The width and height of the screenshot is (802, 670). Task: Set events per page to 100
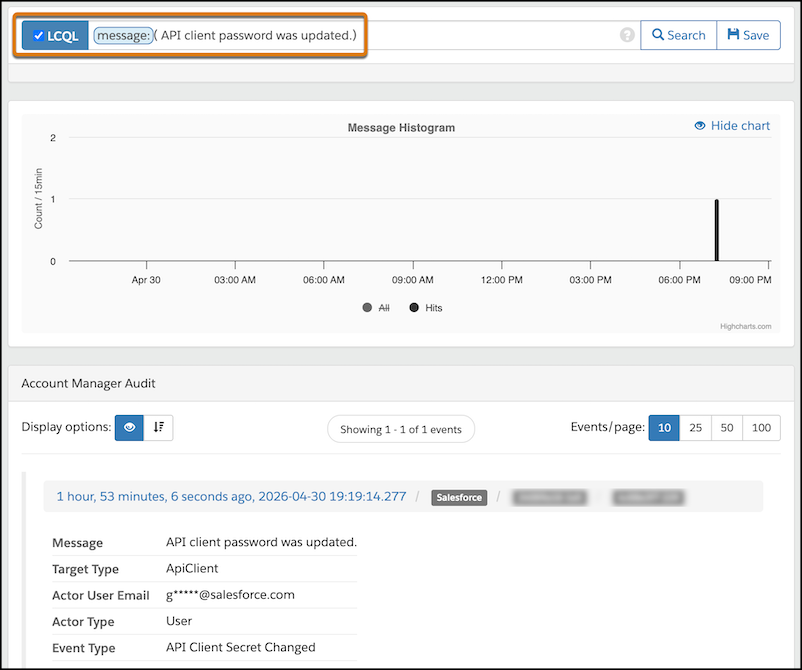click(x=761, y=428)
